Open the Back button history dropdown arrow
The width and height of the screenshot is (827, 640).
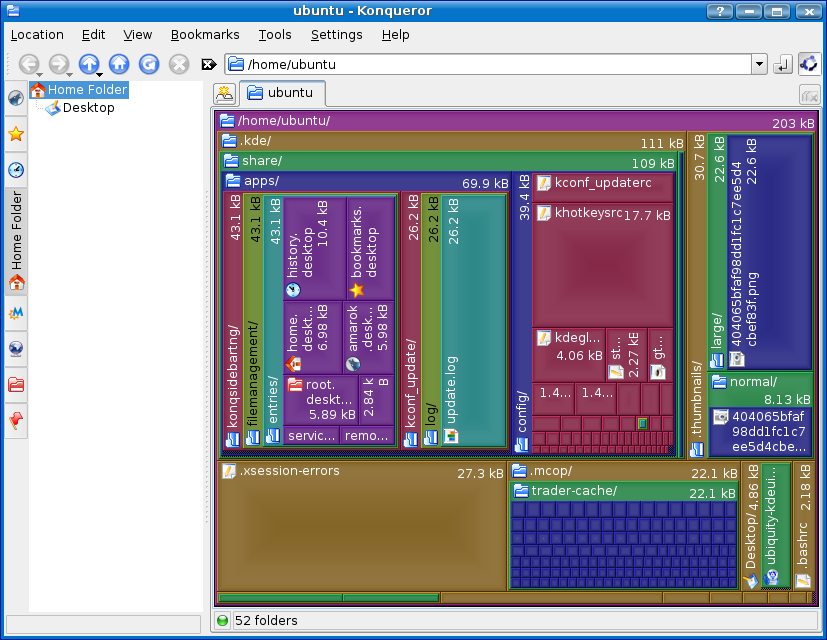coord(39,75)
